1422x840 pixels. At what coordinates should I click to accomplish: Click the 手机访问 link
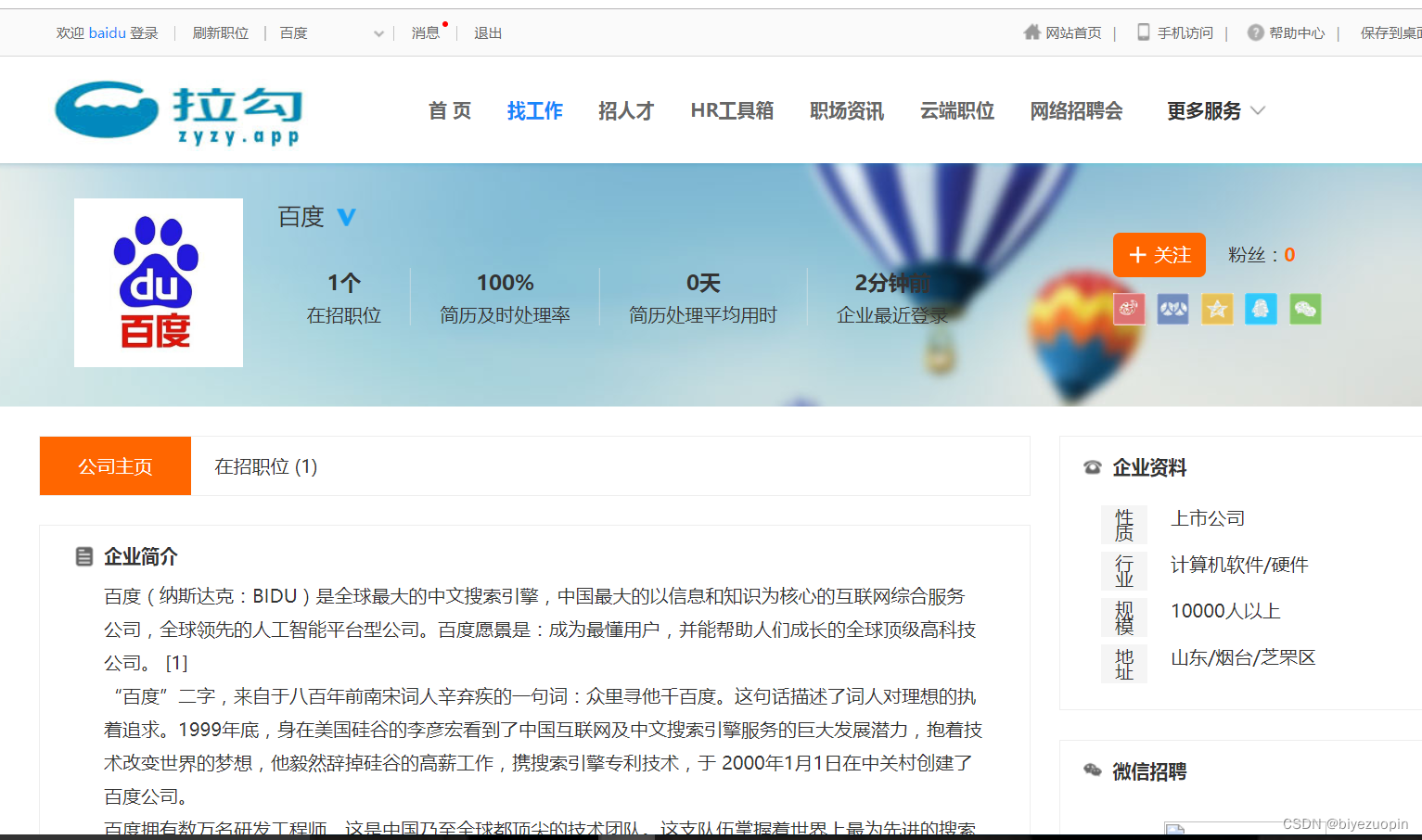(x=1185, y=32)
